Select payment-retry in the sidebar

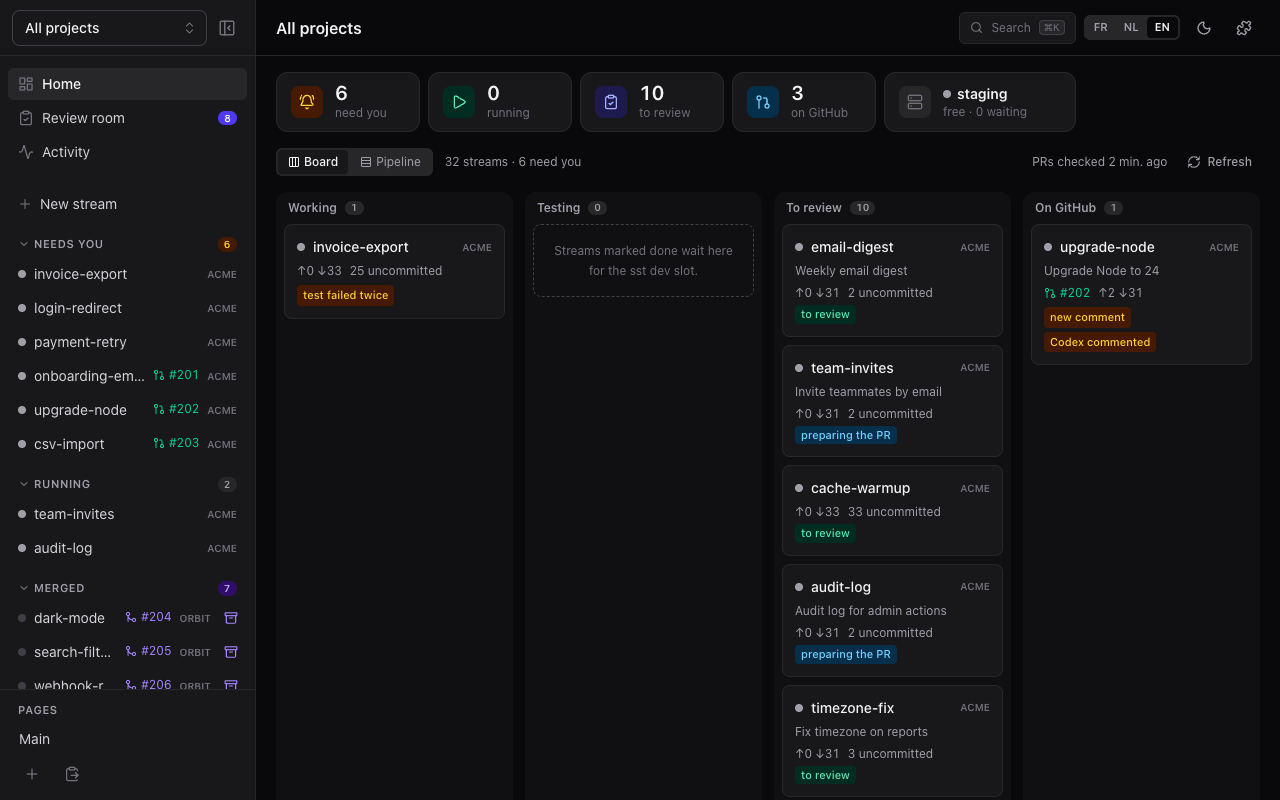(x=128, y=342)
